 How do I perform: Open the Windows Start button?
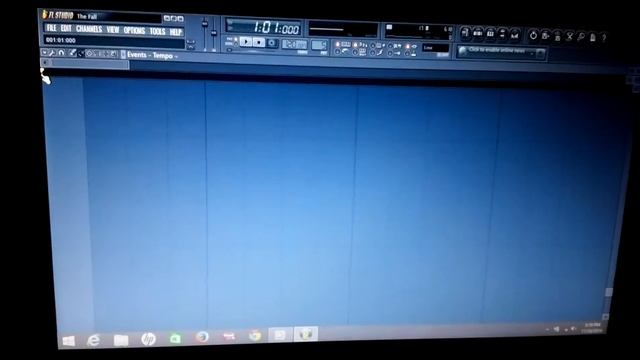click(x=69, y=341)
